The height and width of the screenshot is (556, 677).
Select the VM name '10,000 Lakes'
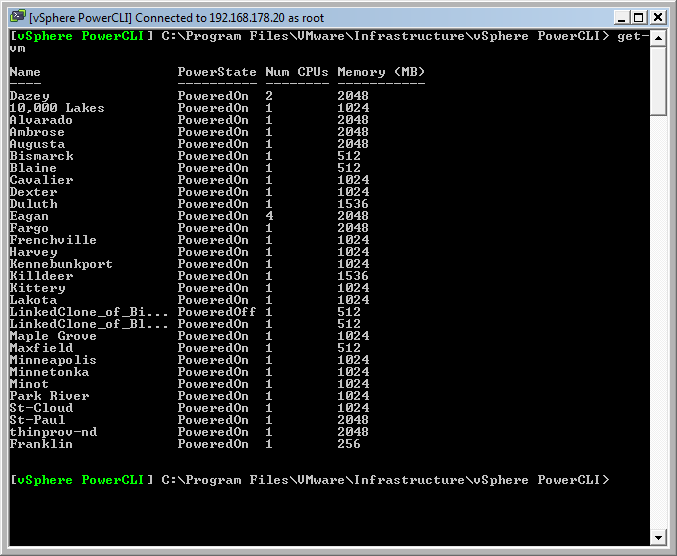57,108
